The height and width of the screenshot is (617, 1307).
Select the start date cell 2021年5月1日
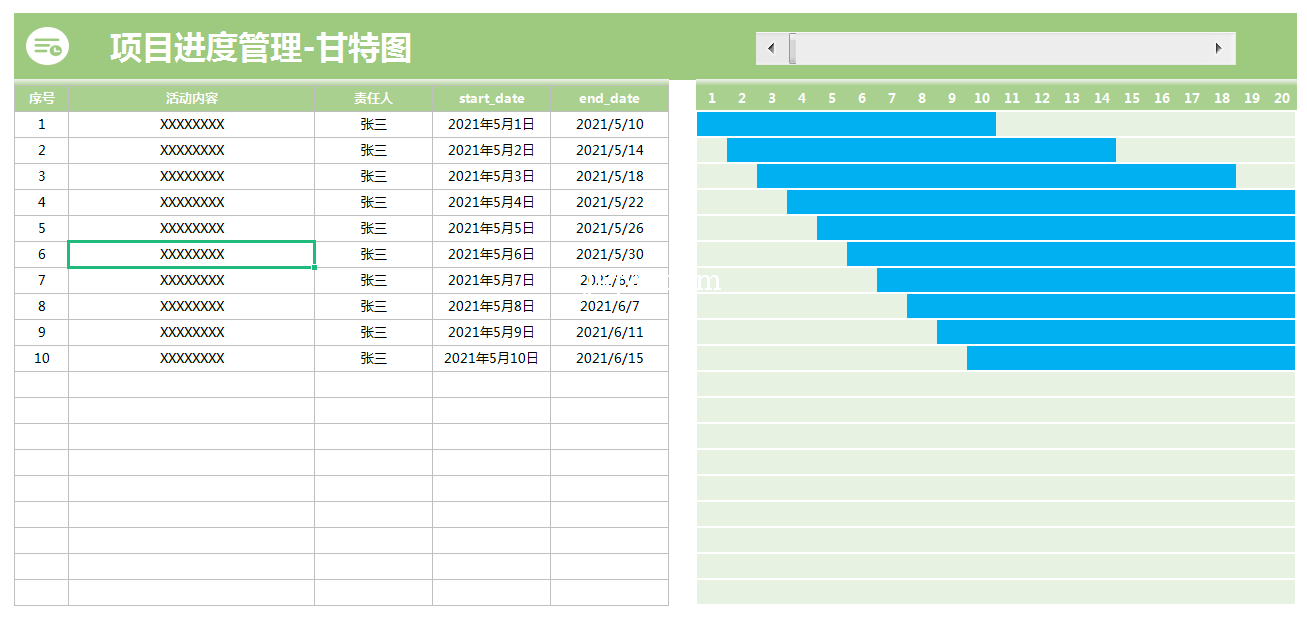[491, 124]
